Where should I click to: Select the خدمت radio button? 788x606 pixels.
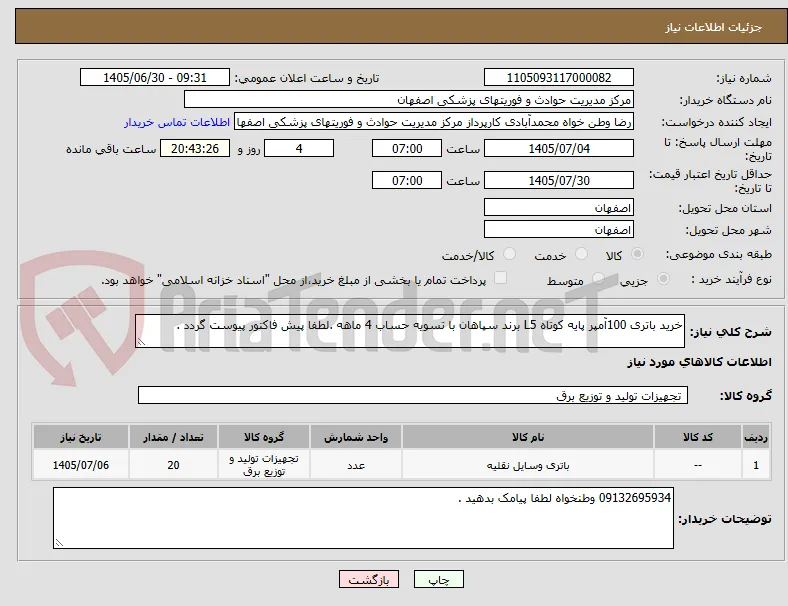[x=581, y=254]
